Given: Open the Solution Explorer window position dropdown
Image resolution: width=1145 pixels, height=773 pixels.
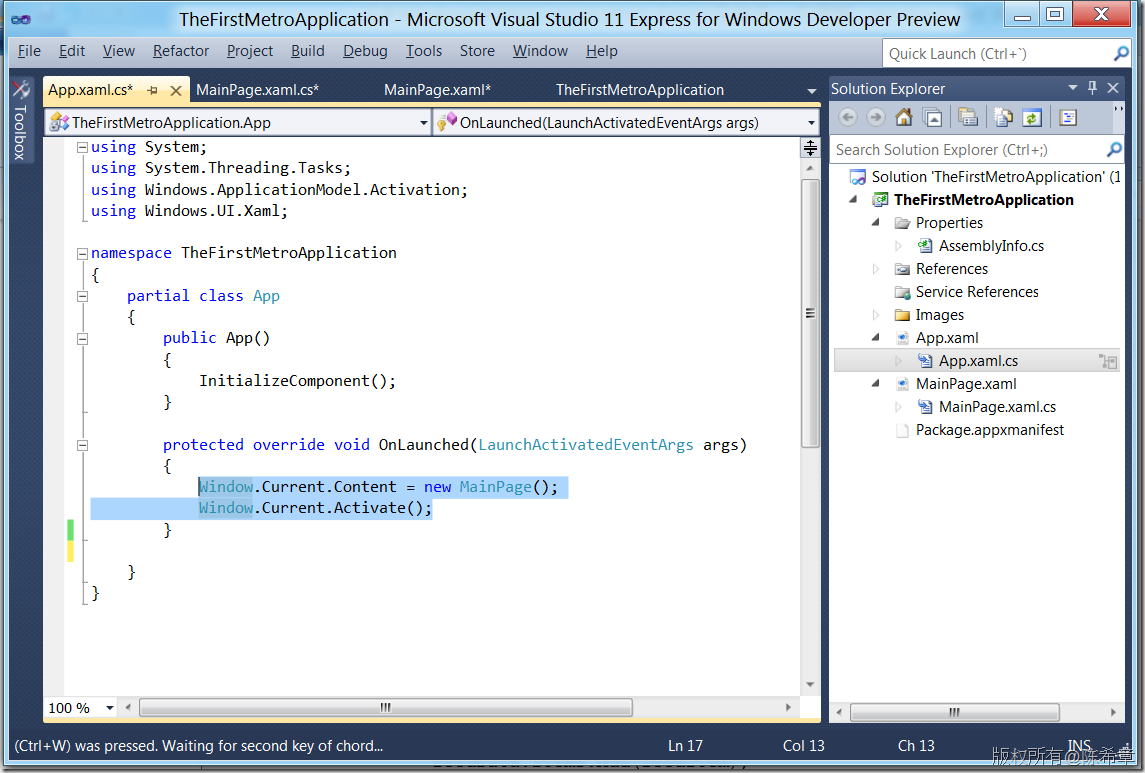Looking at the screenshot, I should click(x=1073, y=88).
